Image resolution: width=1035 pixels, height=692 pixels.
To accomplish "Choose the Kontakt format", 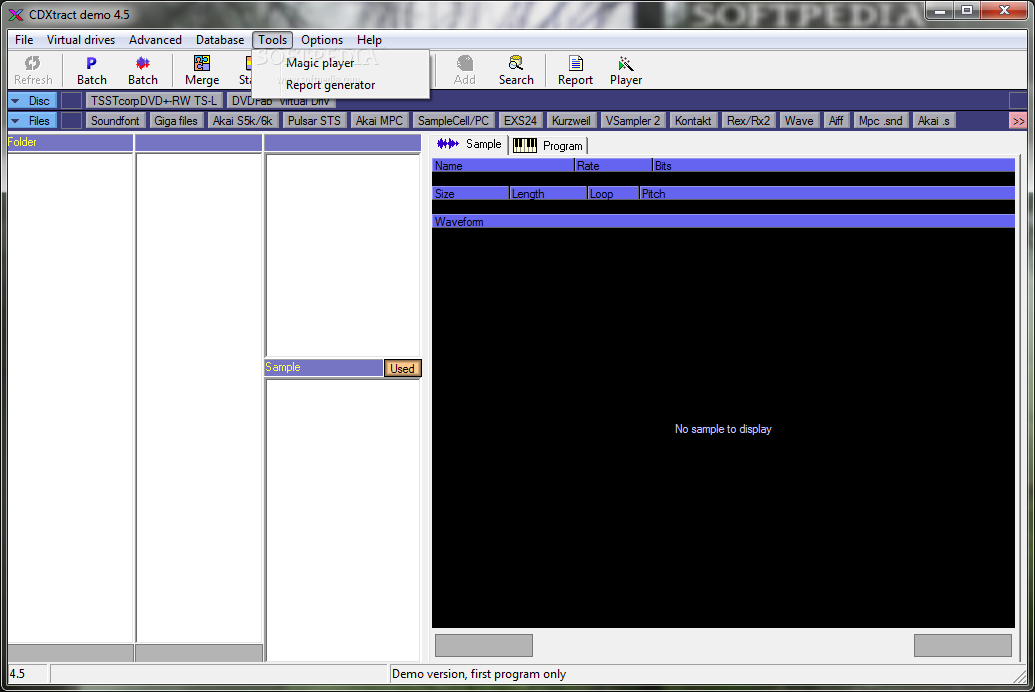I will [x=693, y=121].
